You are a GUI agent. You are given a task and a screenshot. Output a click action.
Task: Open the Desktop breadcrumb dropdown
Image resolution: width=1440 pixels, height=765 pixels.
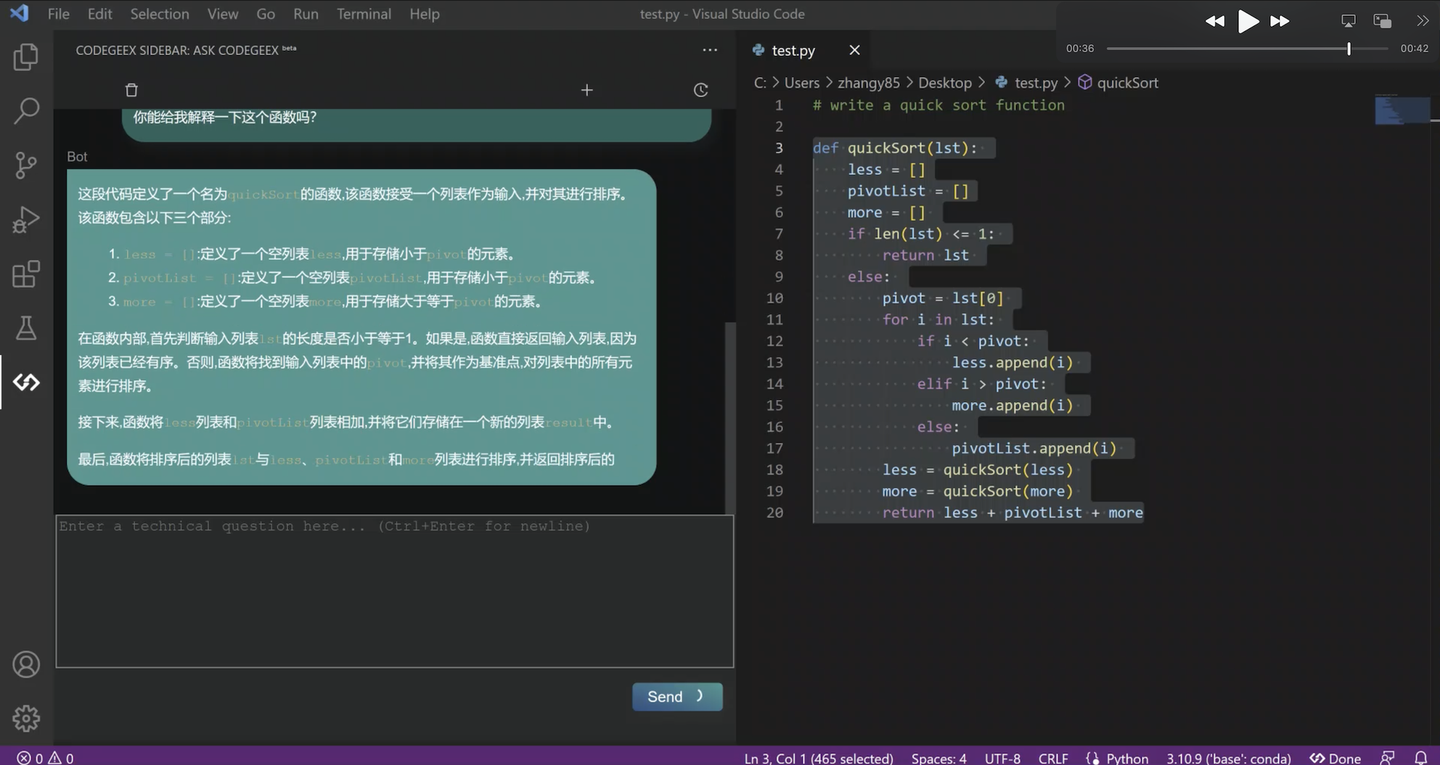click(x=945, y=82)
